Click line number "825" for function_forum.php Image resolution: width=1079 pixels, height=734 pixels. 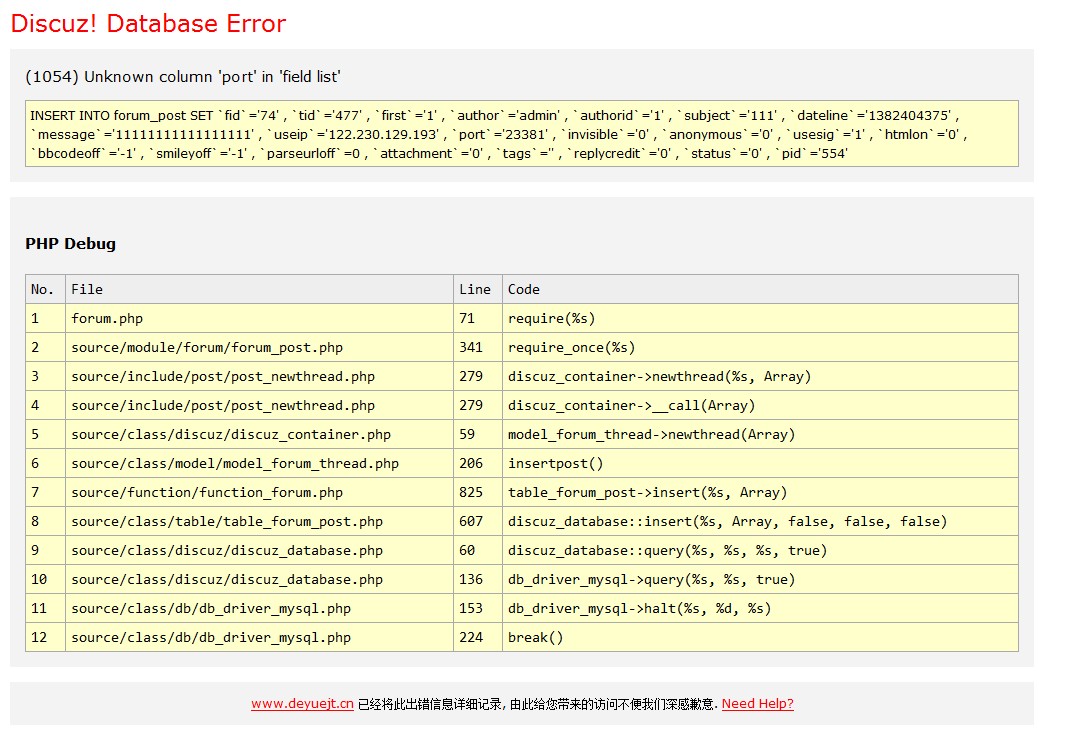coord(478,493)
